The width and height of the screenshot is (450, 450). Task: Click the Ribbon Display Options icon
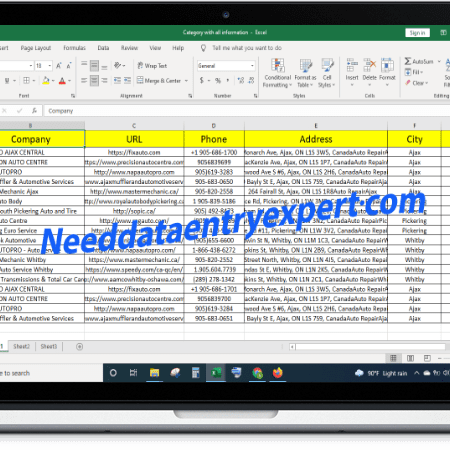tap(444, 33)
